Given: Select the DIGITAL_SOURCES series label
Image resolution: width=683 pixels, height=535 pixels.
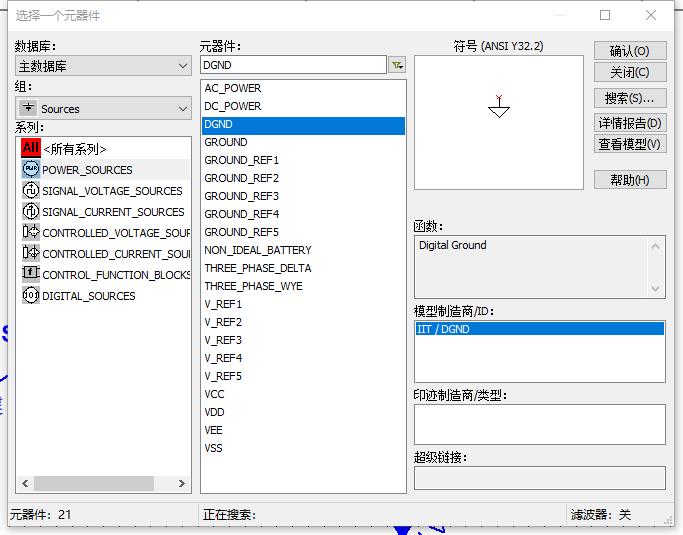Looking at the screenshot, I should [x=89, y=296].
